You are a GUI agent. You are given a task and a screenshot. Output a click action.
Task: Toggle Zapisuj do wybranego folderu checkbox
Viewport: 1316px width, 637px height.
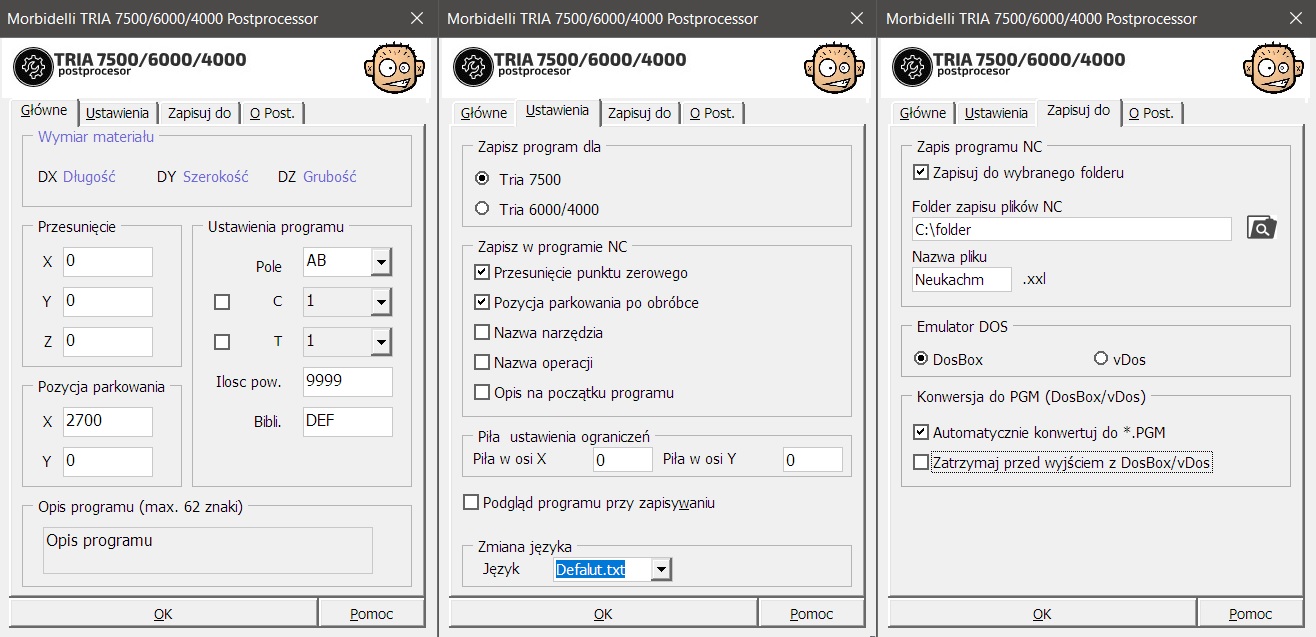921,172
